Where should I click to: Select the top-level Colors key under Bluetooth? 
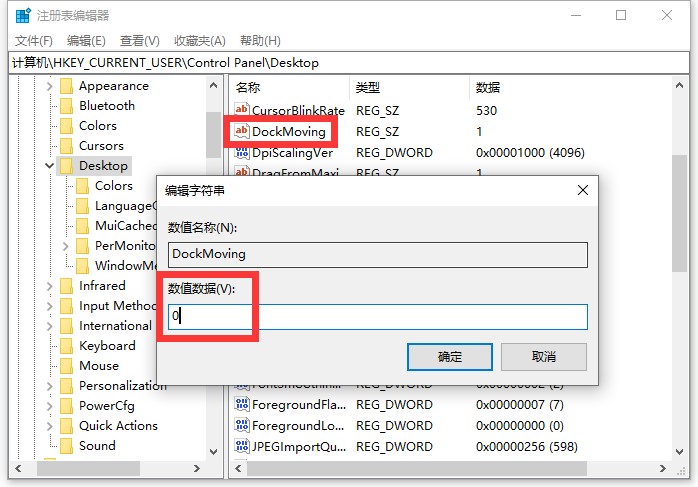tap(98, 126)
